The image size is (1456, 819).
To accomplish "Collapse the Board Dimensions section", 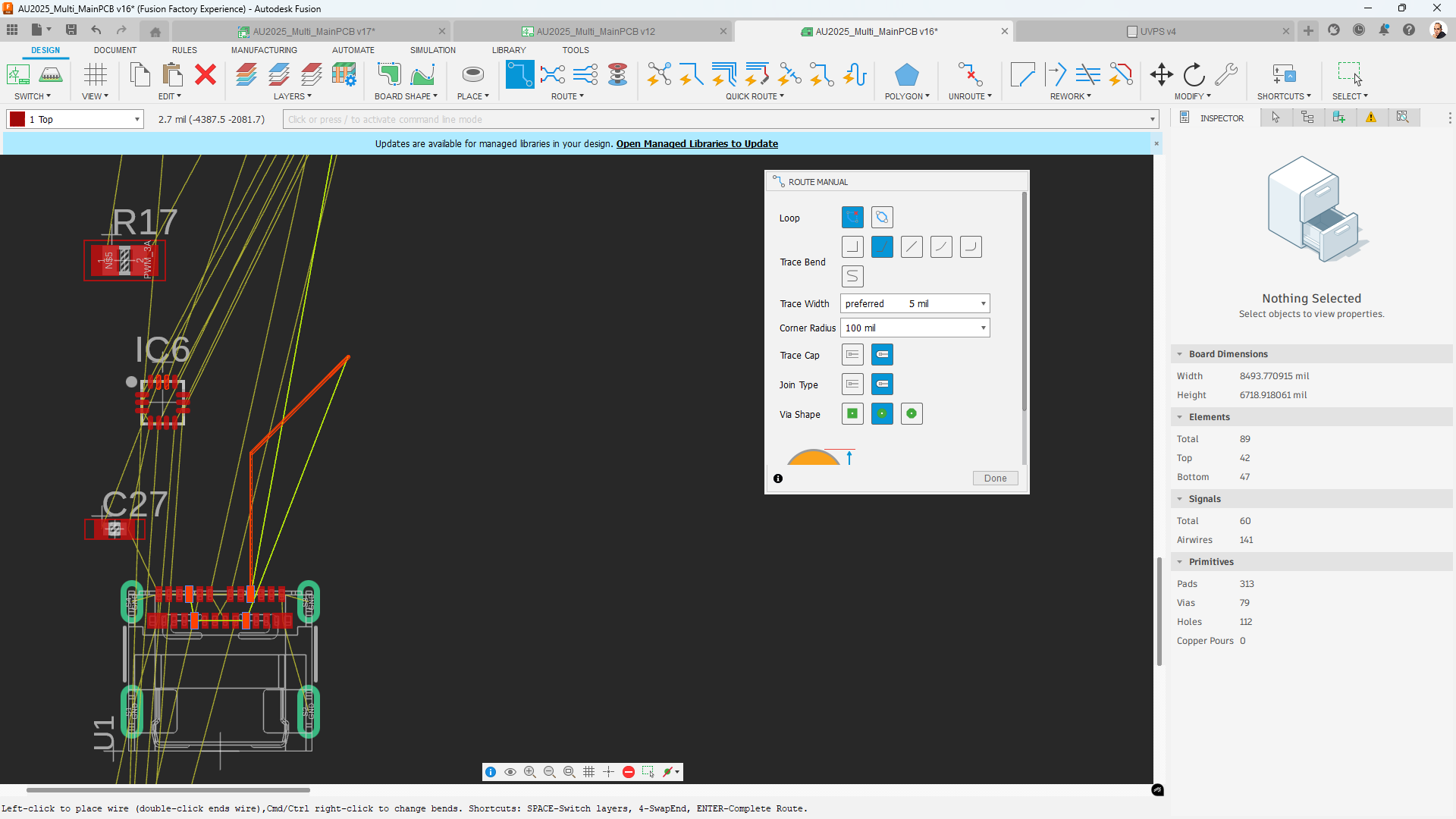I will (x=1179, y=354).
